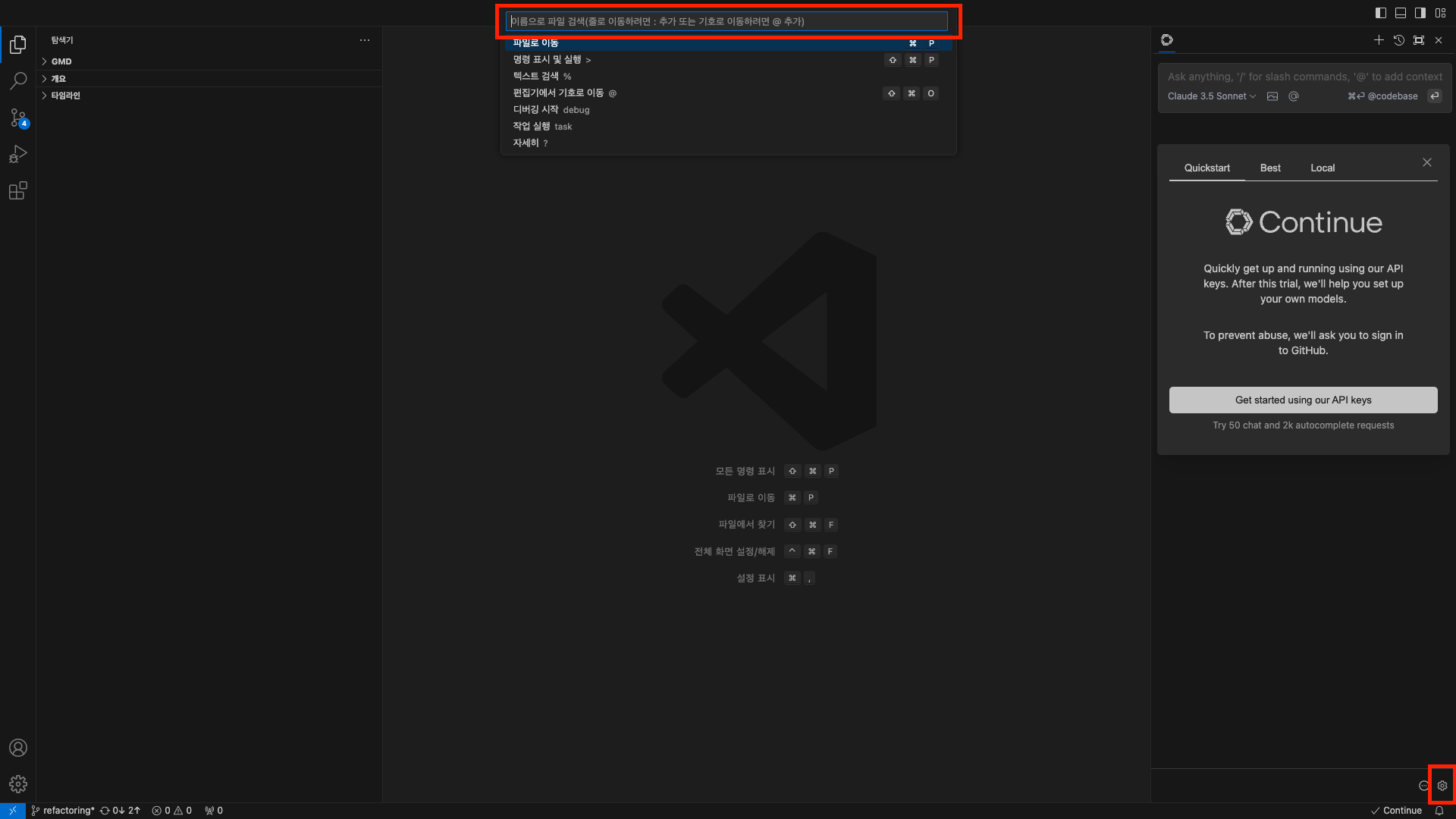
Task: Open Run and Debug view
Action: [x=18, y=154]
